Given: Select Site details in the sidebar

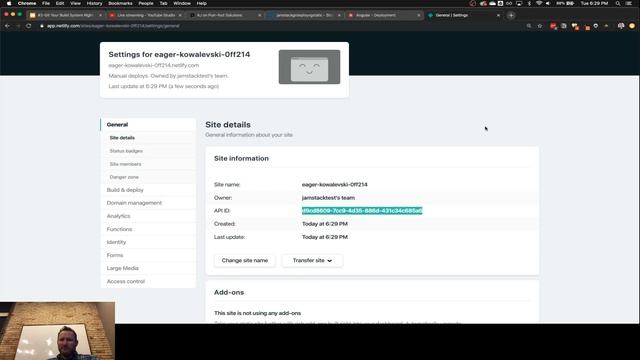Looking at the screenshot, I should (x=122, y=138).
